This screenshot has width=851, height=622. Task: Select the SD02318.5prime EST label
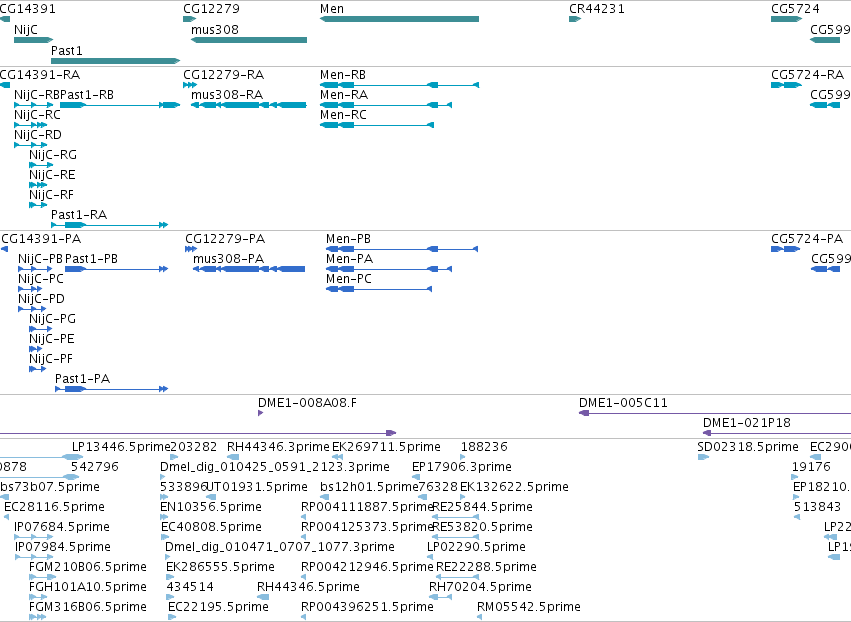pos(747,447)
